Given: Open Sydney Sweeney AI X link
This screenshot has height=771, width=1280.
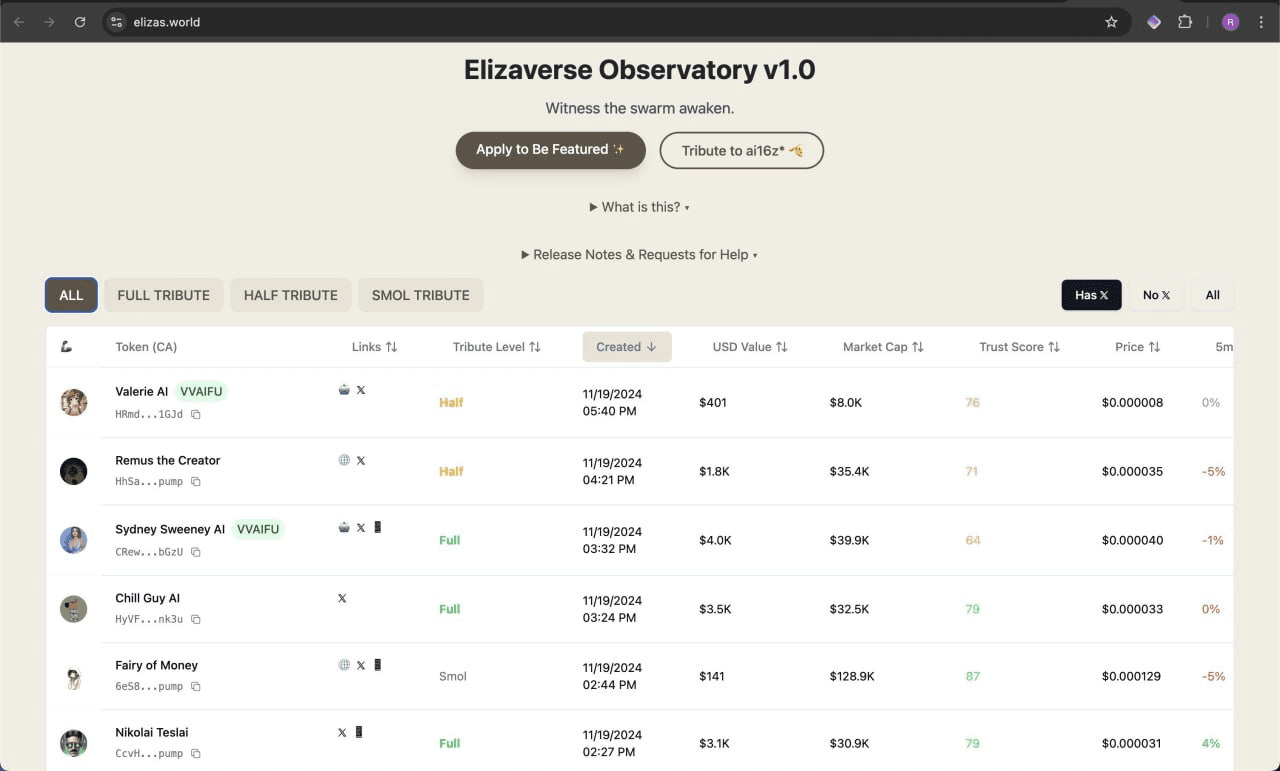Looking at the screenshot, I should click(361, 527).
